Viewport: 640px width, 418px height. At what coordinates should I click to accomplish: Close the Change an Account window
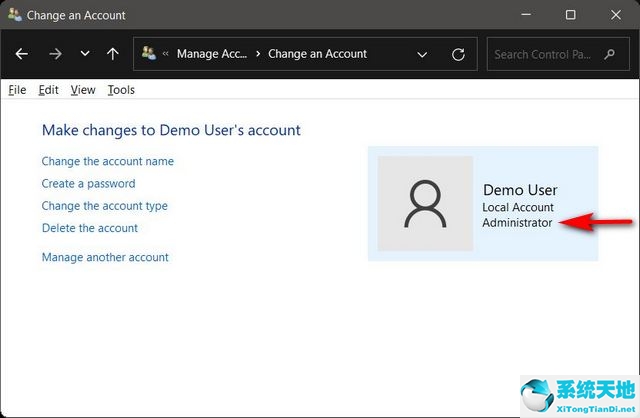click(616, 15)
